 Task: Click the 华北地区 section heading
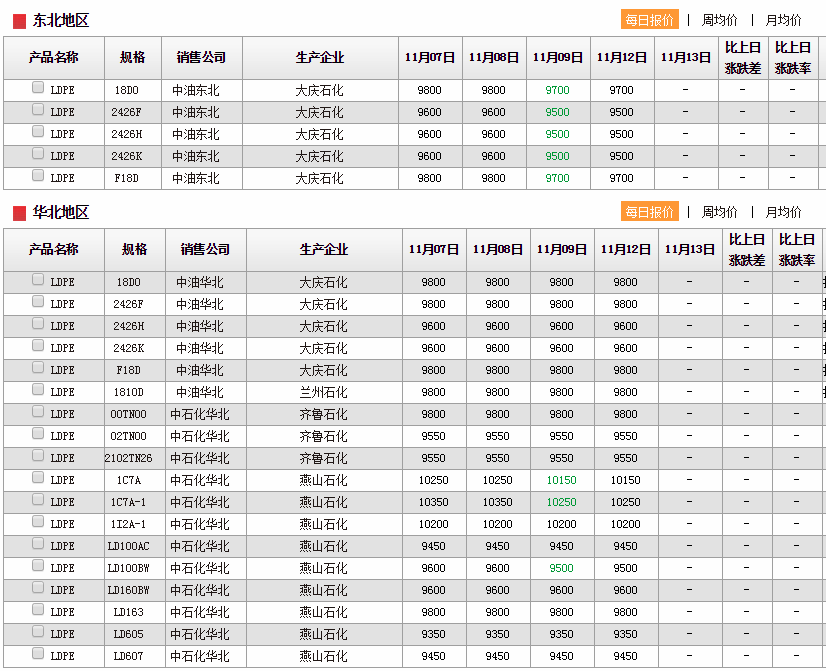[61, 212]
